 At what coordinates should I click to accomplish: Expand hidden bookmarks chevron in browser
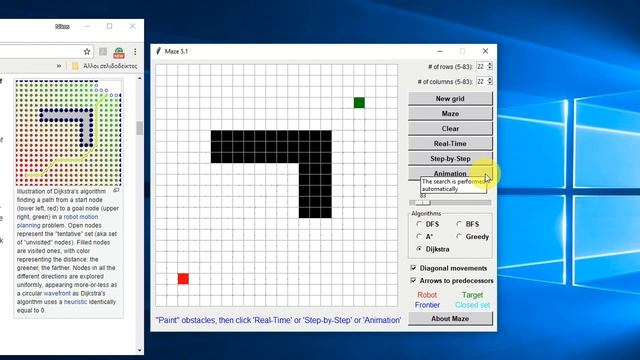tap(59, 66)
